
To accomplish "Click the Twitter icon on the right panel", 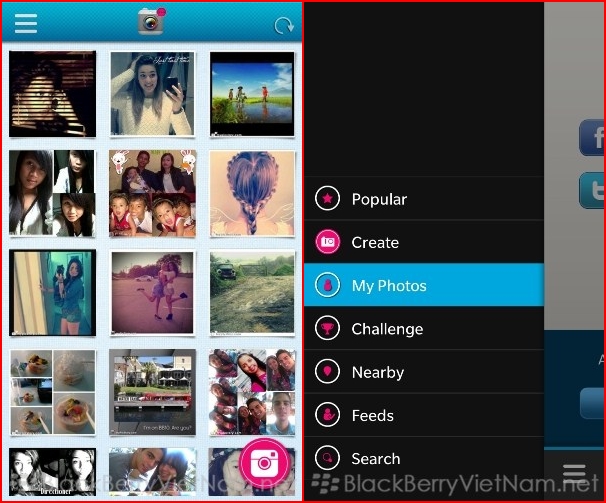I will [x=592, y=190].
